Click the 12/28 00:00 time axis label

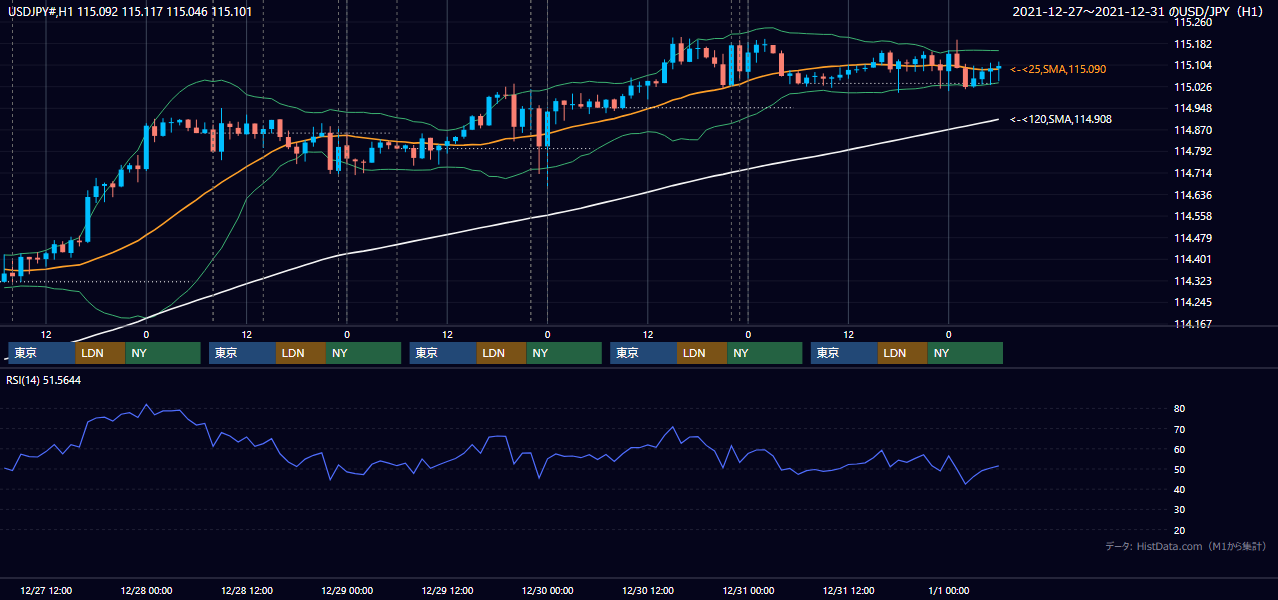(146, 590)
